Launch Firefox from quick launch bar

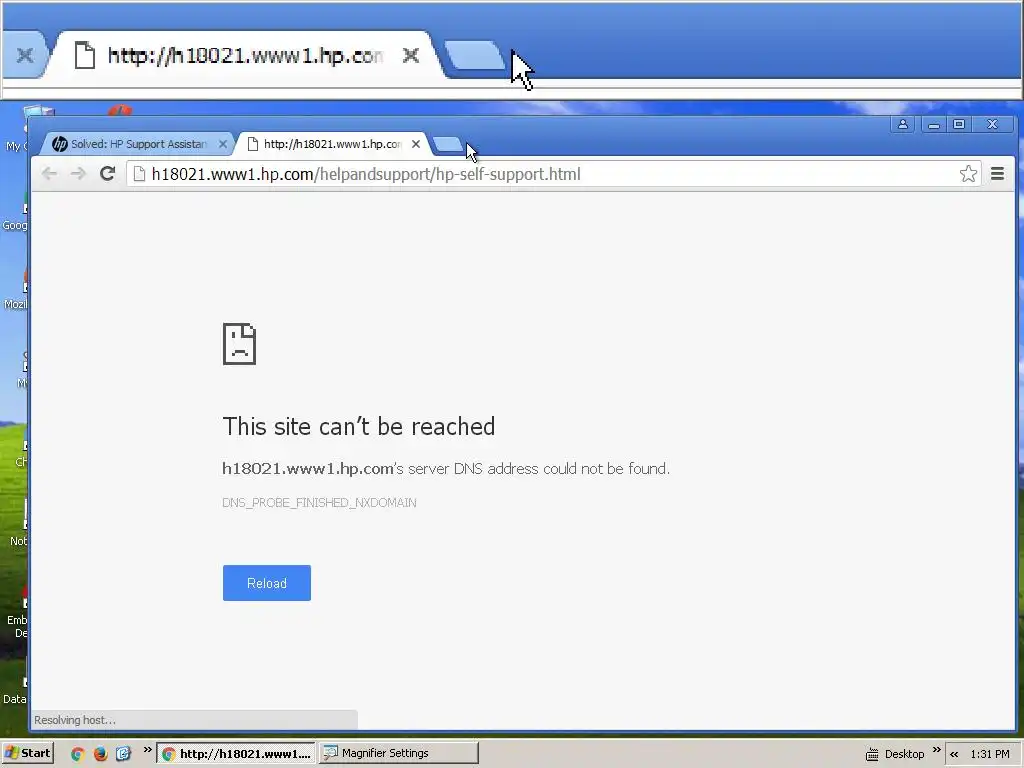(x=100, y=754)
